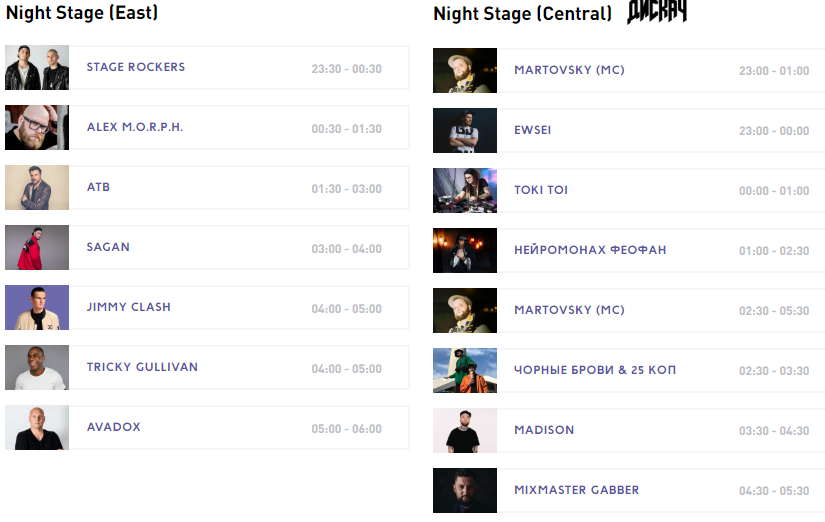Click the Avadox portrait thumbnail
Image resolution: width=825 pixels, height=522 pixels.
(x=37, y=428)
